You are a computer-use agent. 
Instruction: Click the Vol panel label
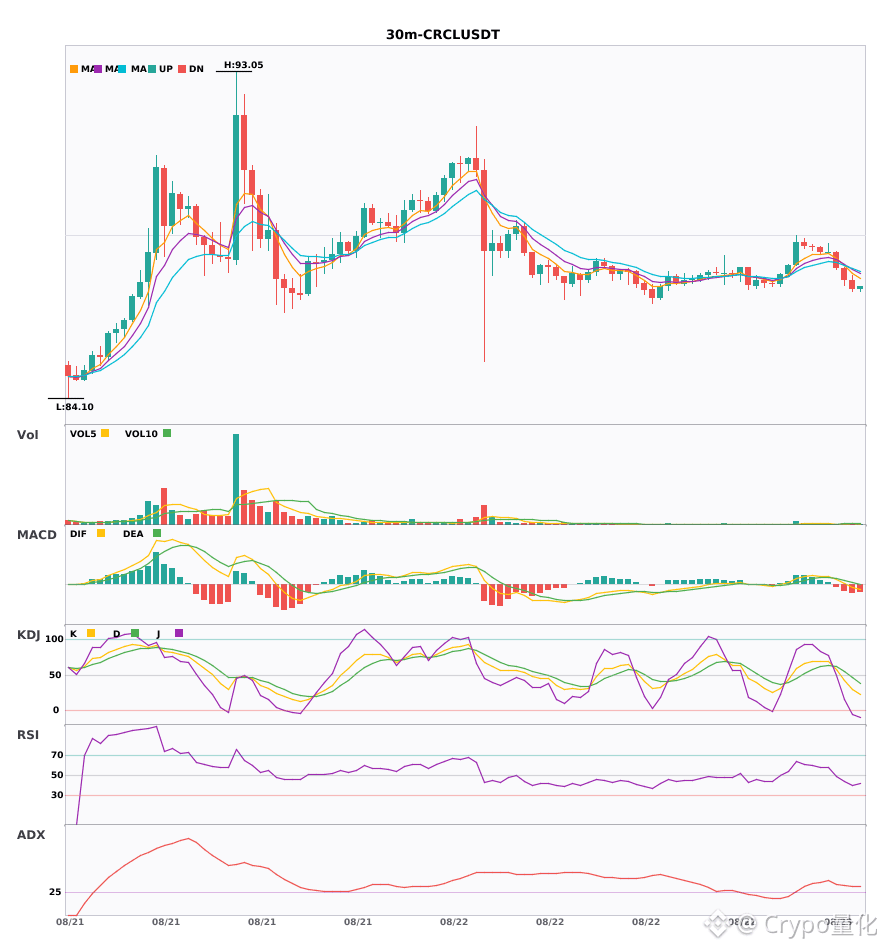27,435
